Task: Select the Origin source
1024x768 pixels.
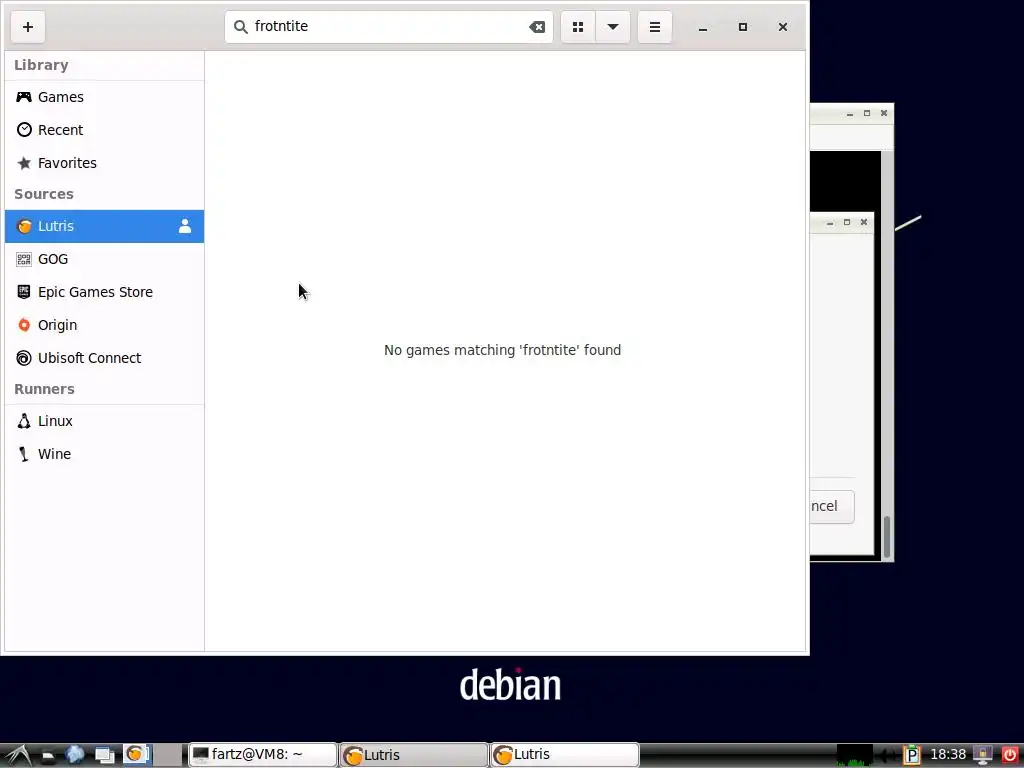Action: pyautogui.click(x=104, y=325)
